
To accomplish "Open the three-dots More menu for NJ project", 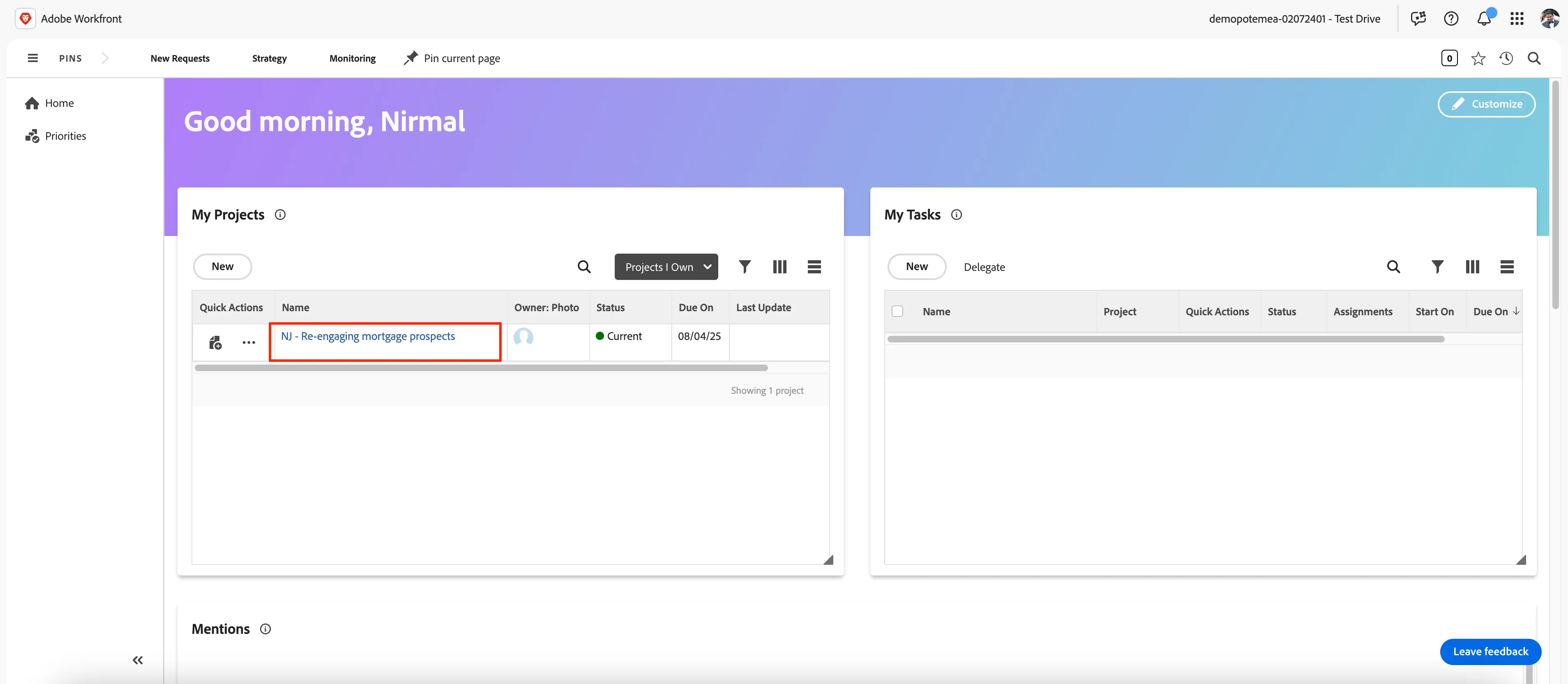I will click(x=248, y=343).
